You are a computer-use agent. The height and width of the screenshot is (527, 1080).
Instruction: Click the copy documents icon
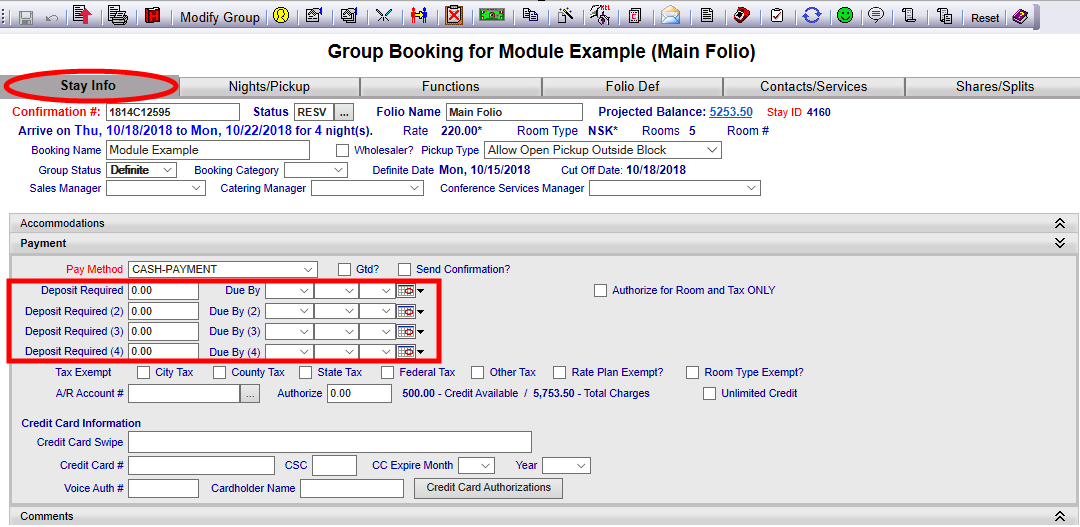click(x=530, y=16)
